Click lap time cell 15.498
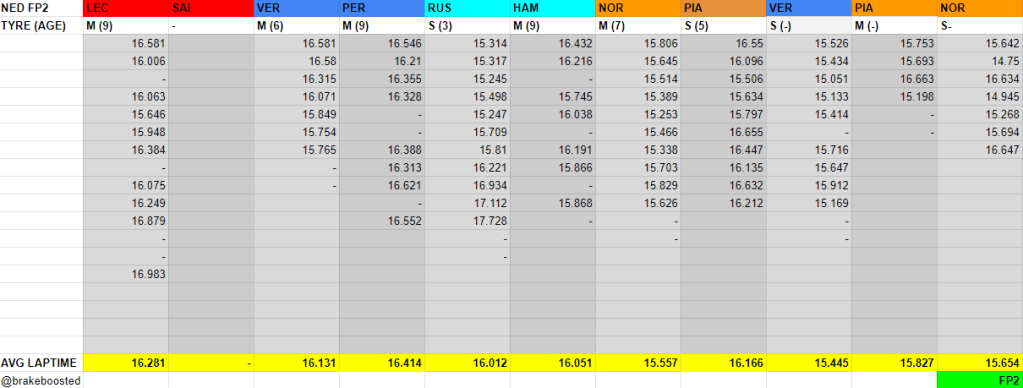The image size is (1023, 388). (x=467, y=97)
